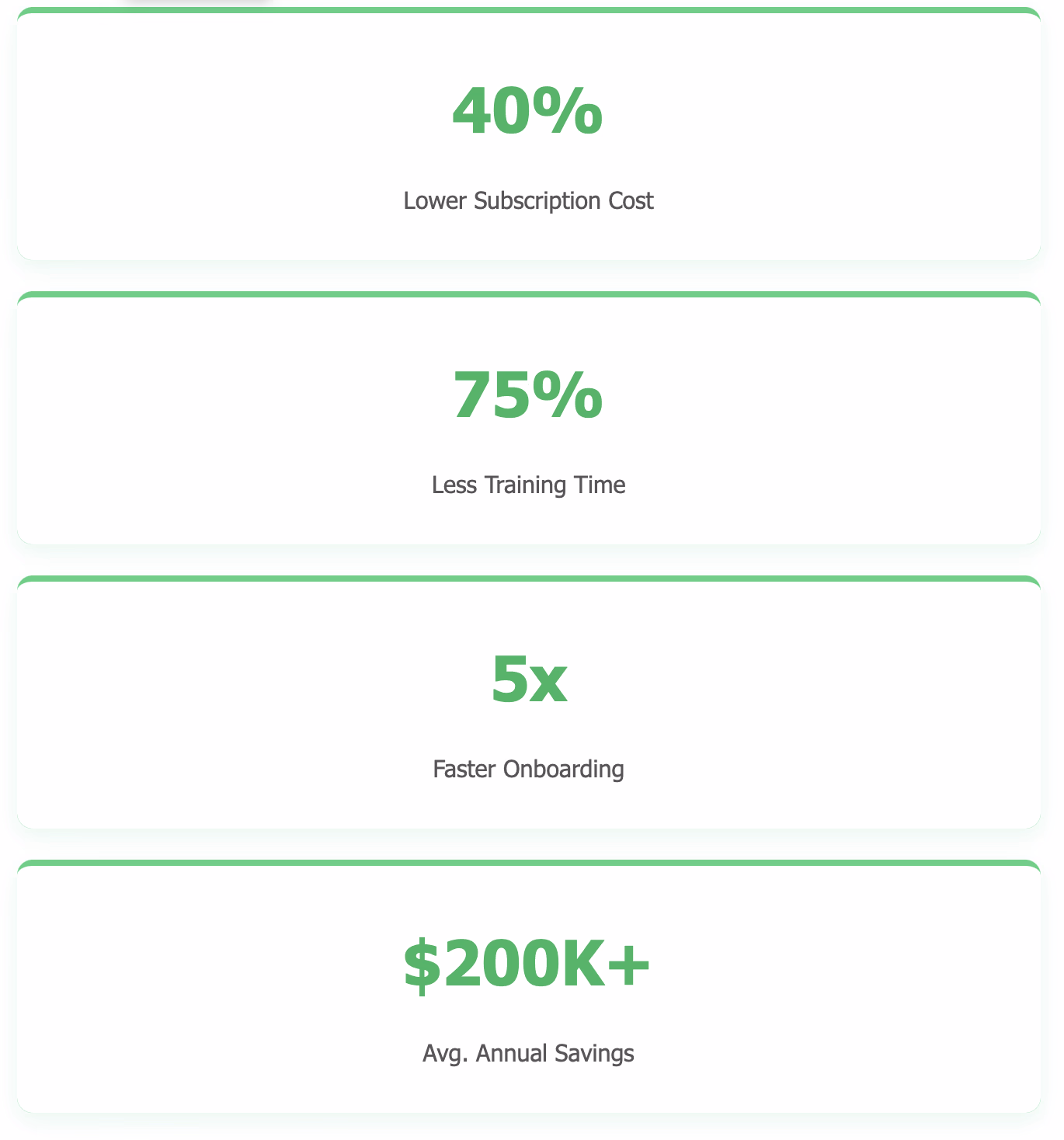1064x1140 pixels.
Task: Click the Less Training Time label
Action: 528,485
